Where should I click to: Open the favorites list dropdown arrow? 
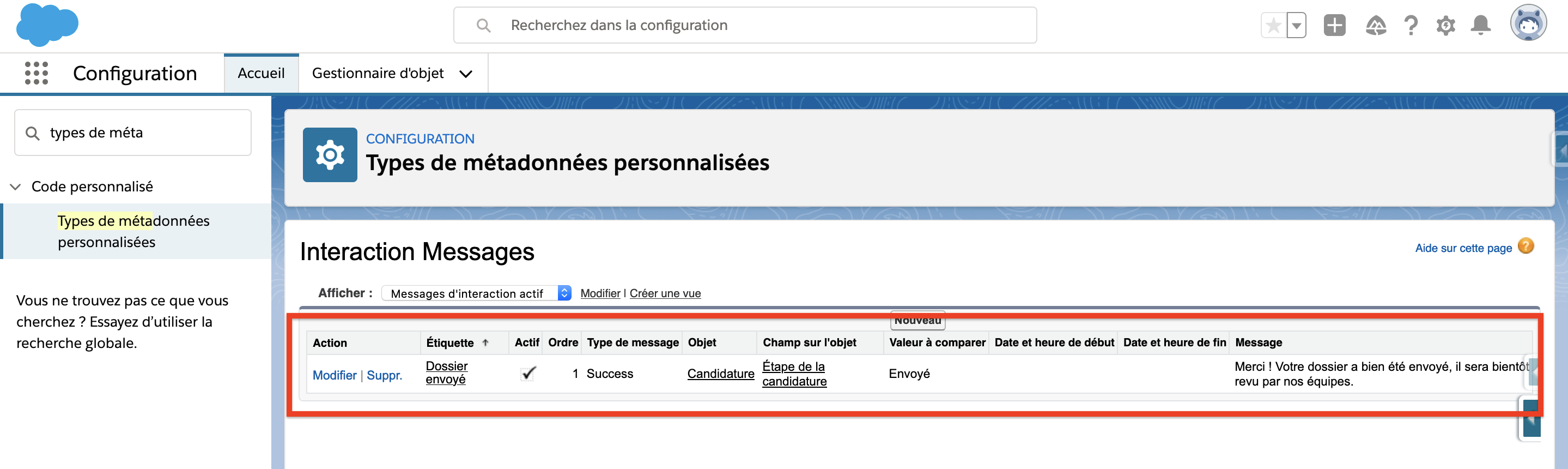tap(1297, 26)
